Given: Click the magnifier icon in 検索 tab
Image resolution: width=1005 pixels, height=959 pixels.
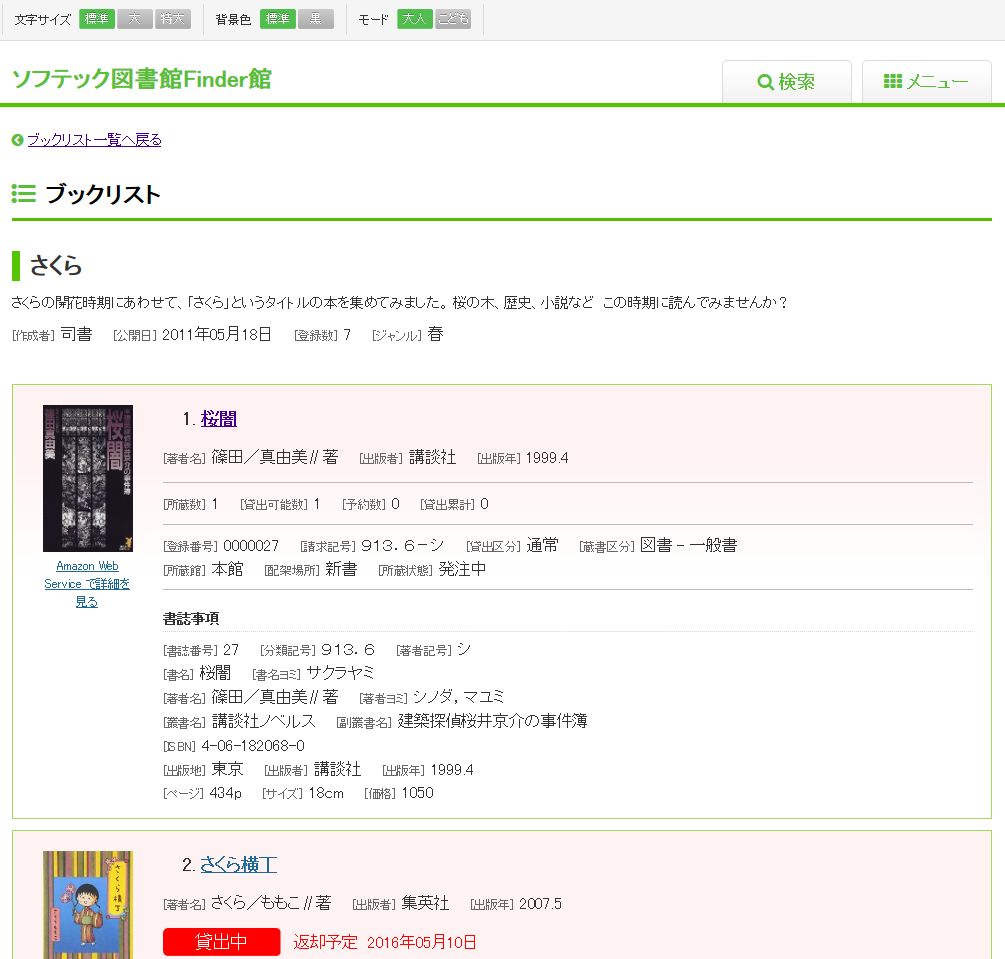Looking at the screenshot, I should (765, 82).
